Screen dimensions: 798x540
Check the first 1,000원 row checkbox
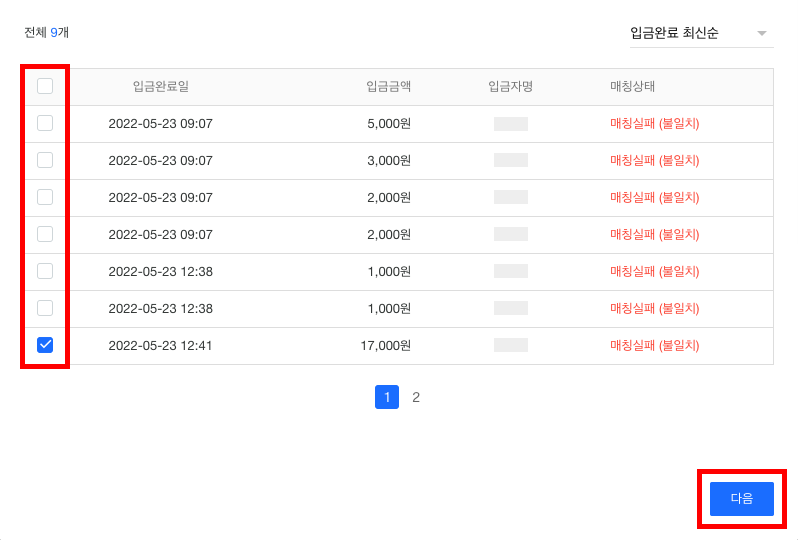[45, 271]
